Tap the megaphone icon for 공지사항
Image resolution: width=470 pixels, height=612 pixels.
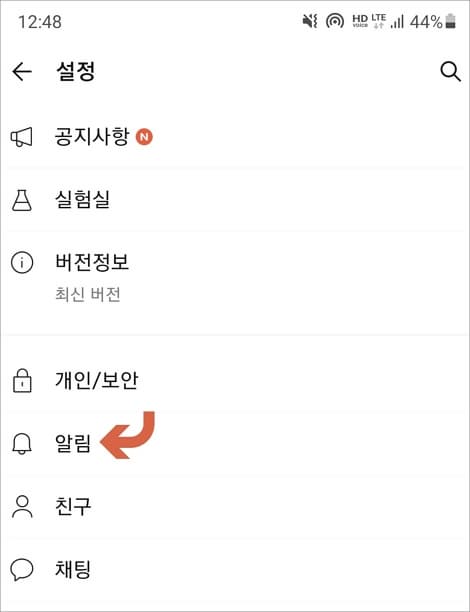pyautogui.click(x=21, y=137)
